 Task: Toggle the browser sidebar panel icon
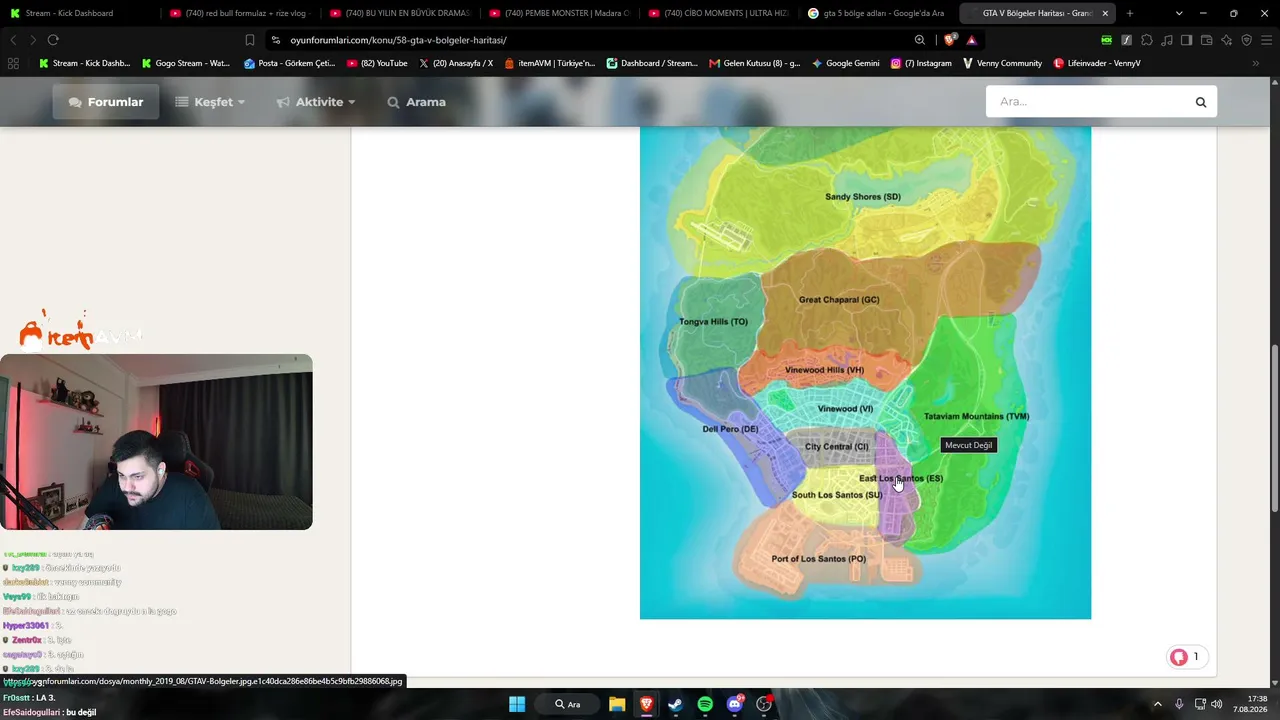point(1186,40)
